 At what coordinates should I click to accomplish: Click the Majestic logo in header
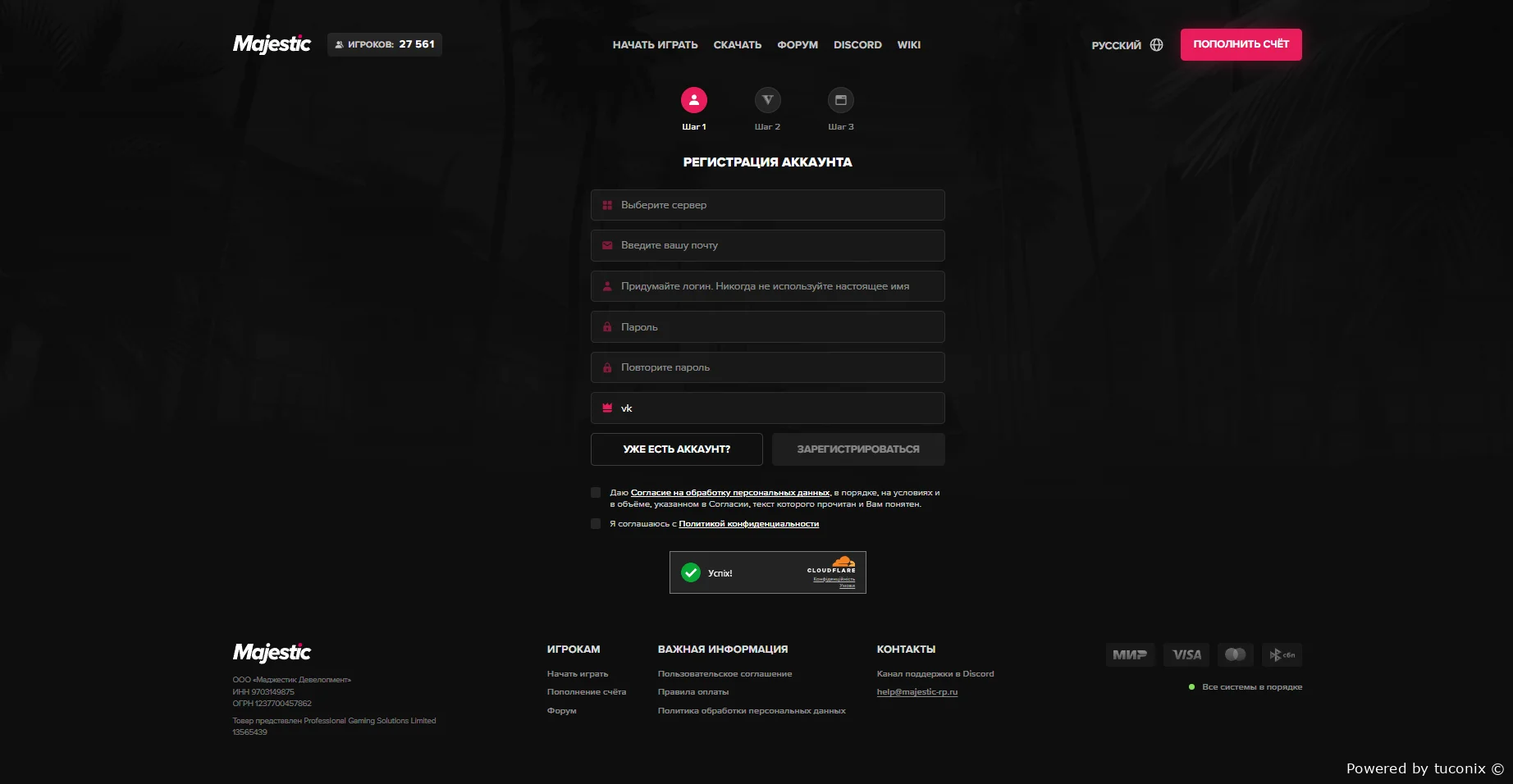272,44
